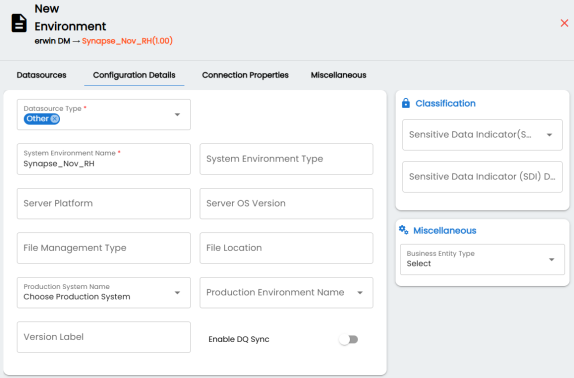Select the Configuration Details tab

134,75
